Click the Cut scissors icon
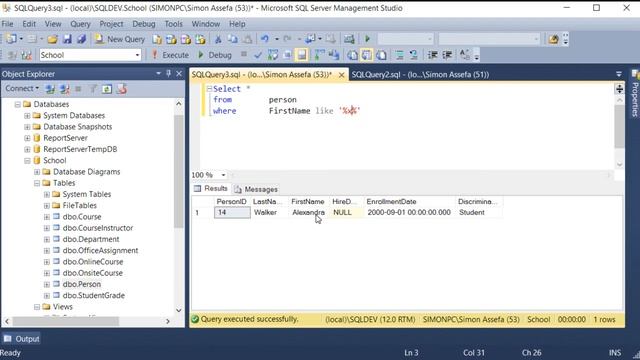The width and height of the screenshot is (640, 360). click(x=218, y=39)
